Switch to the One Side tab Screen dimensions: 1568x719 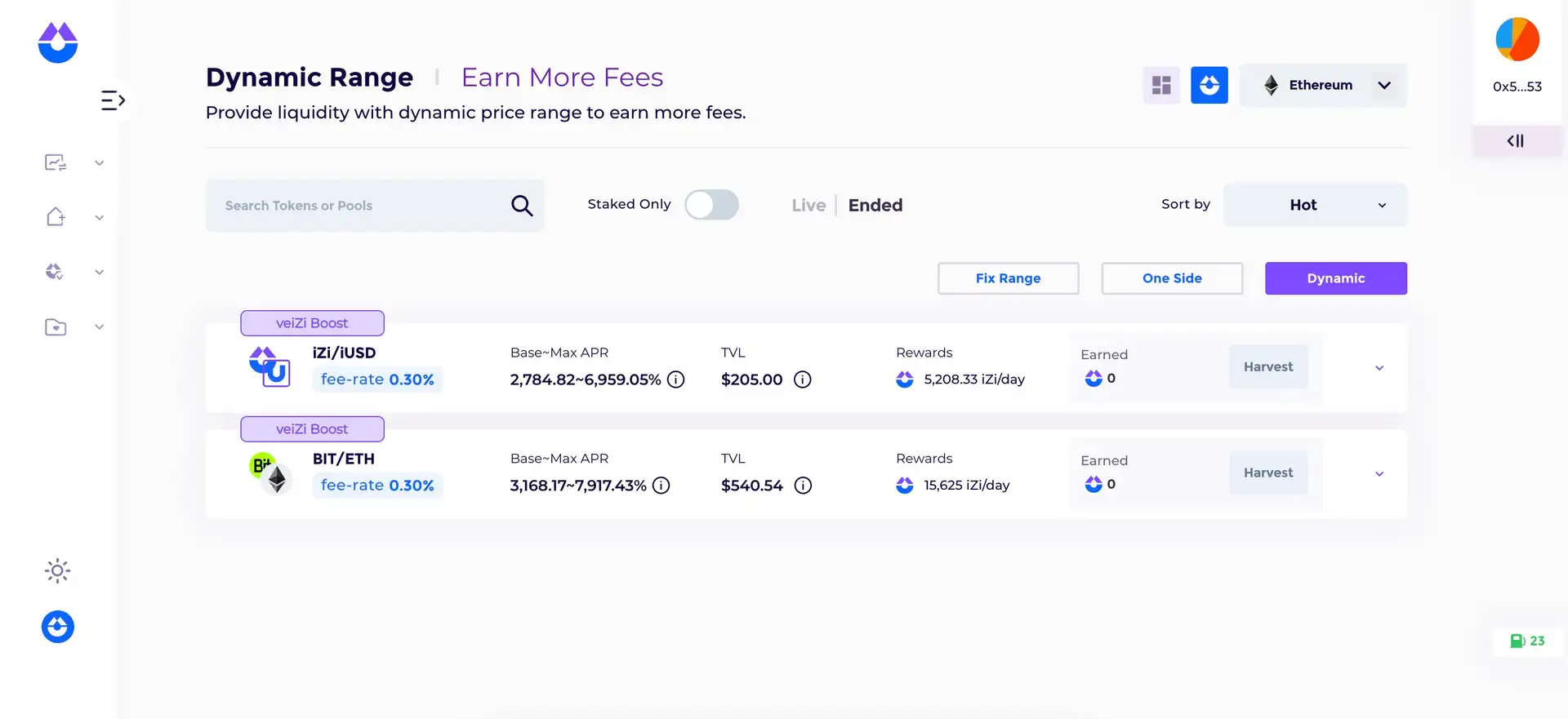[1172, 278]
